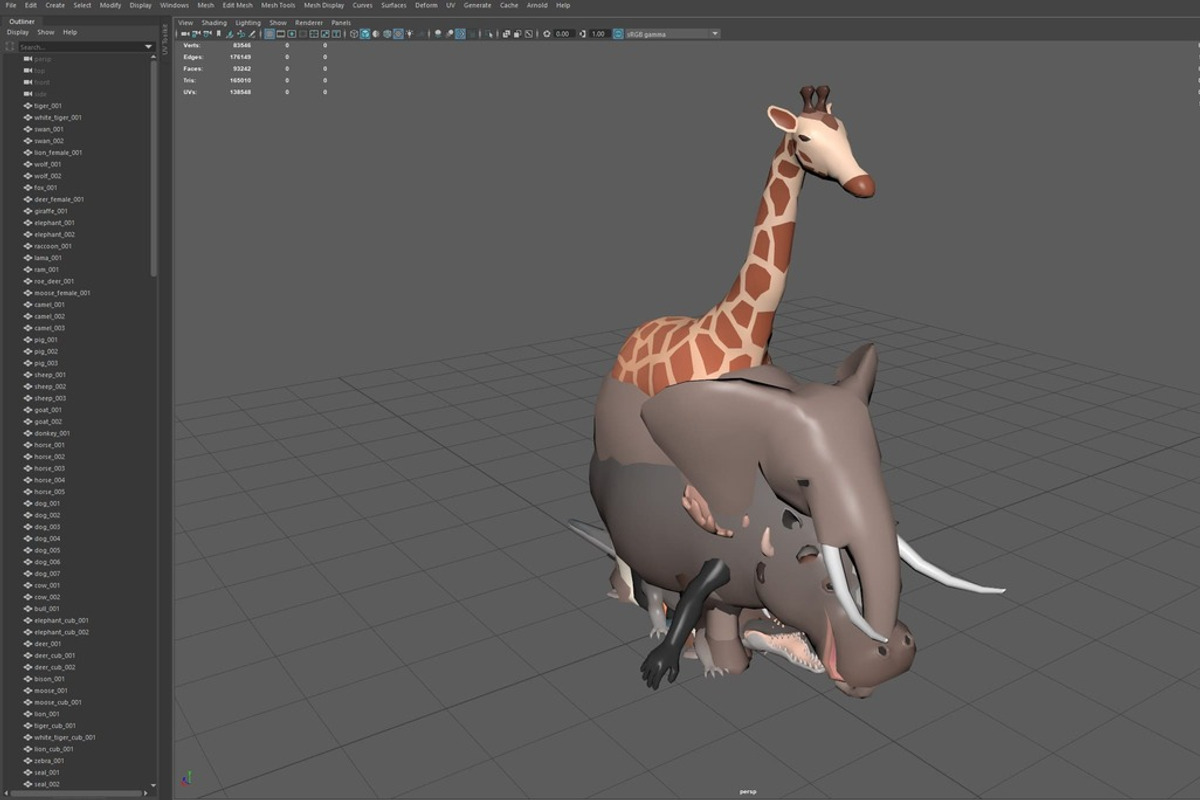
Task: Open the Deform menu
Action: pyautogui.click(x=426, y=5)
